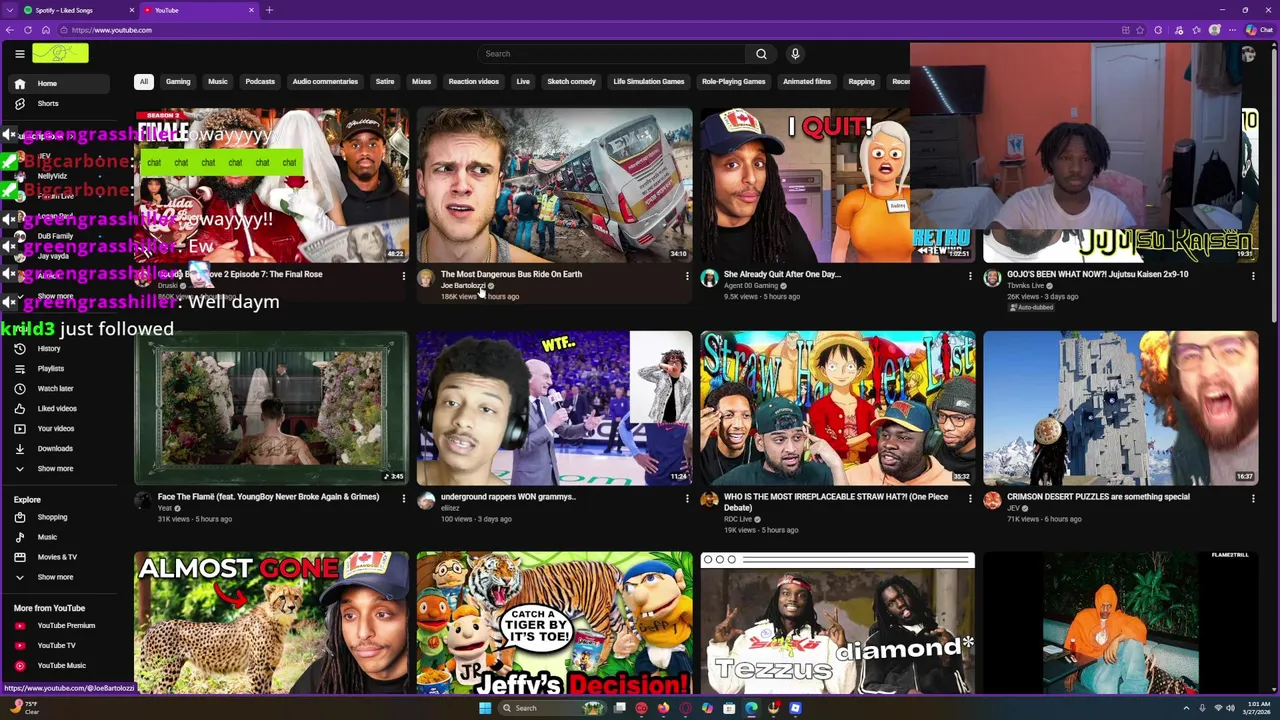Show hidden system tray icons chevron
Viewport: 1280px width, 720px height.
(1185, 708)
